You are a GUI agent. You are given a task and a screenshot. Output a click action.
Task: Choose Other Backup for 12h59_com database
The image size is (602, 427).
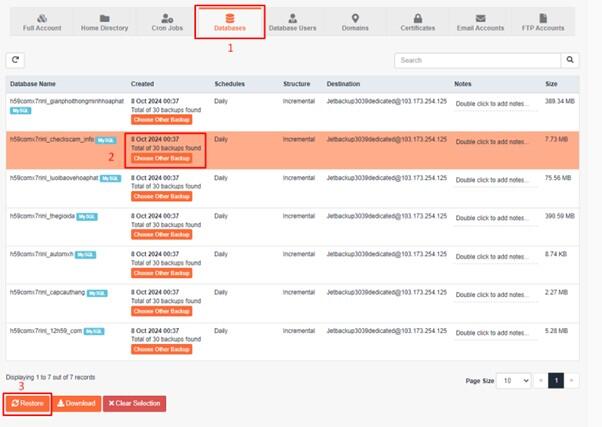tap(162, 349)
